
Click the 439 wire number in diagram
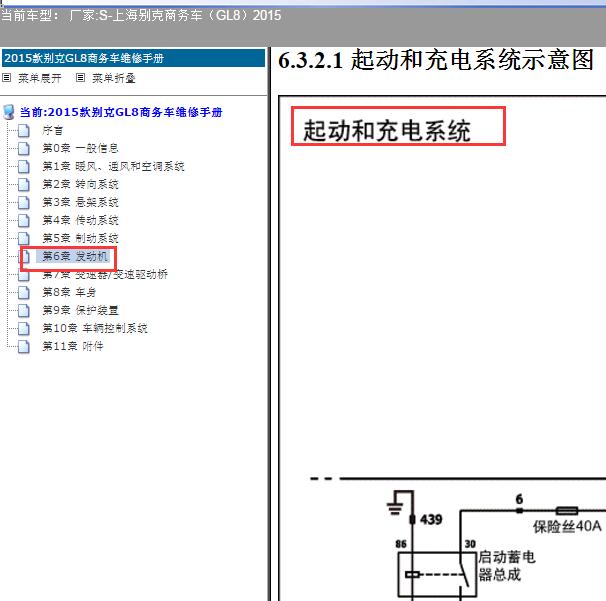(x=431, y=519)
